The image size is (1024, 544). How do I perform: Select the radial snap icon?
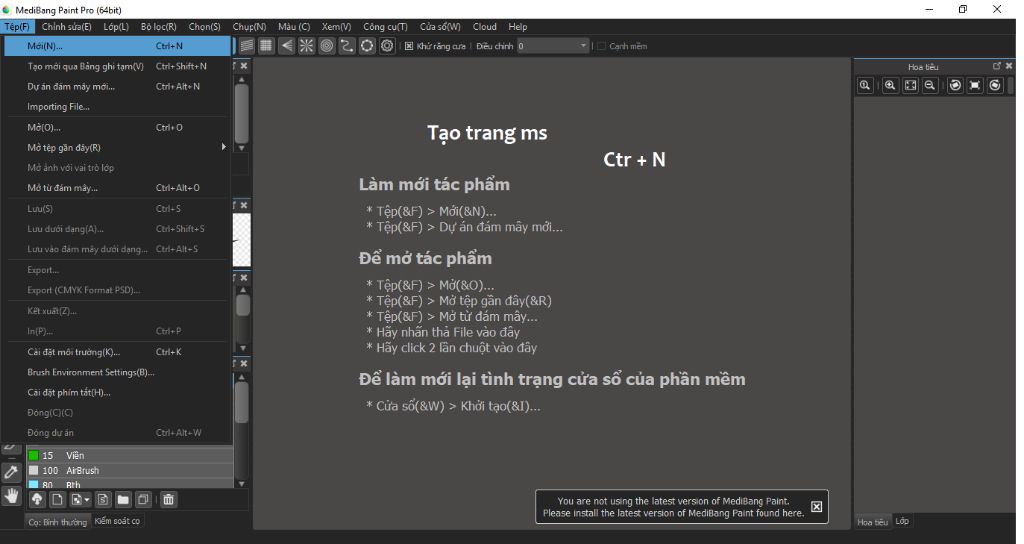(306, 46)
